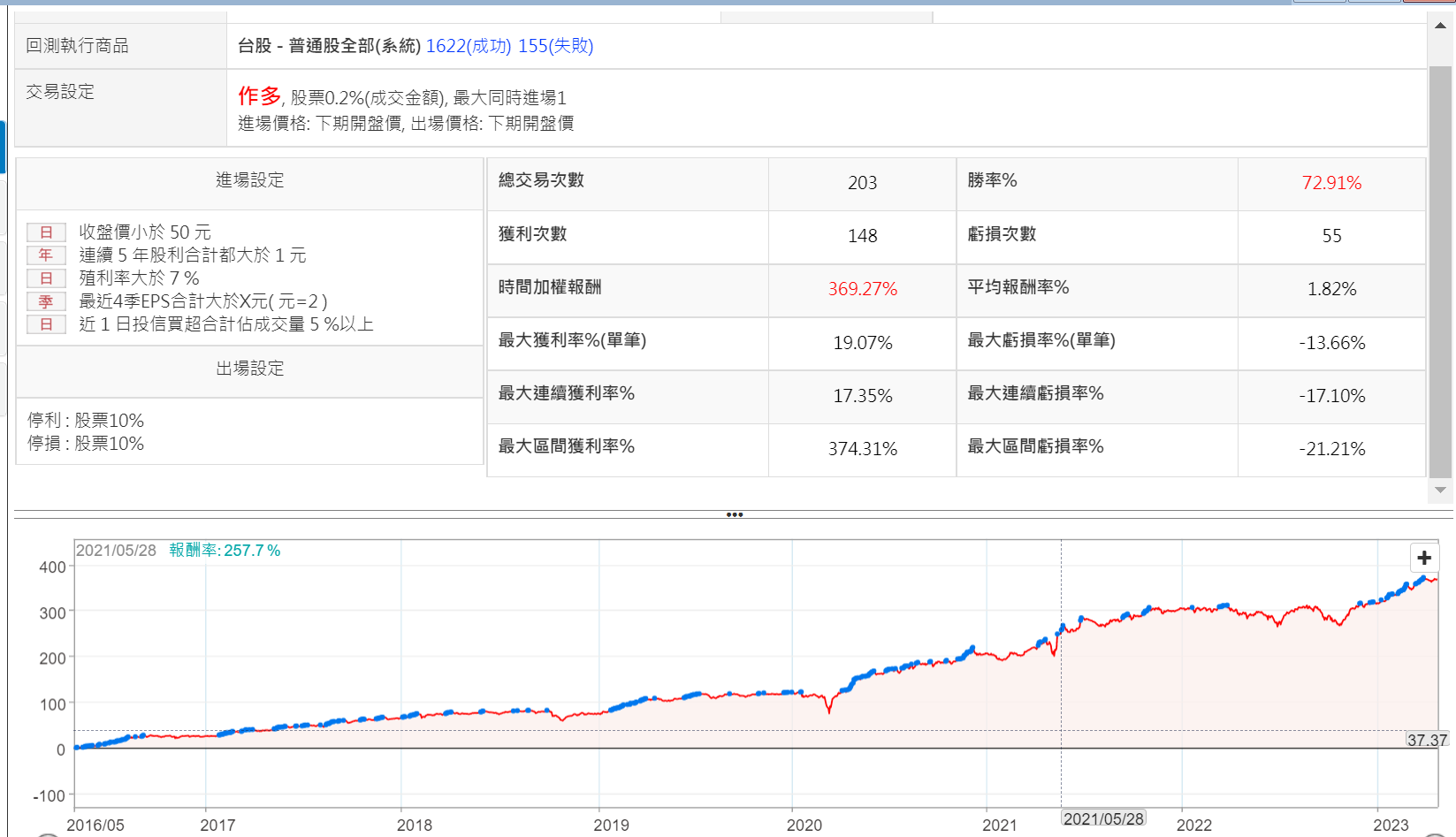Click the 日 badge beside 殖利率大於 7 %
The width and height of the screenshot is (1456, 837).
point(46,278)
